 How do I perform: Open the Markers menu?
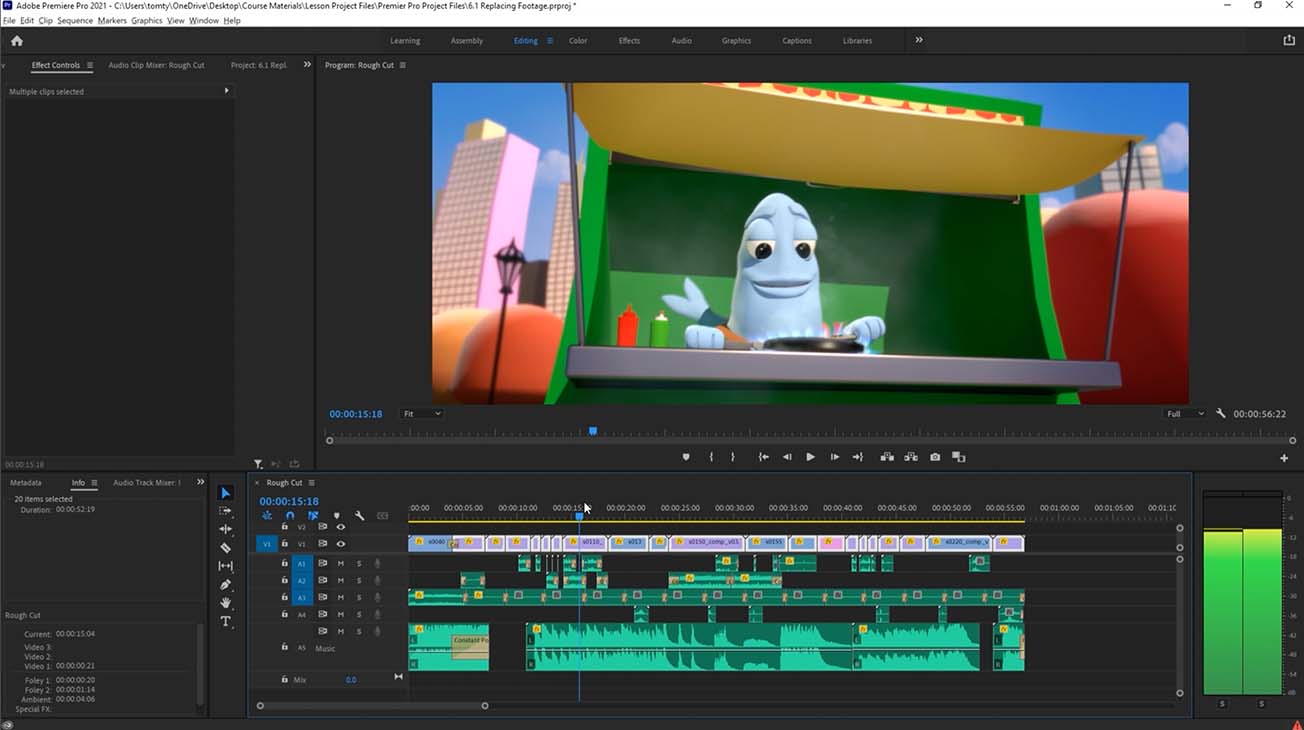point(112,20)
